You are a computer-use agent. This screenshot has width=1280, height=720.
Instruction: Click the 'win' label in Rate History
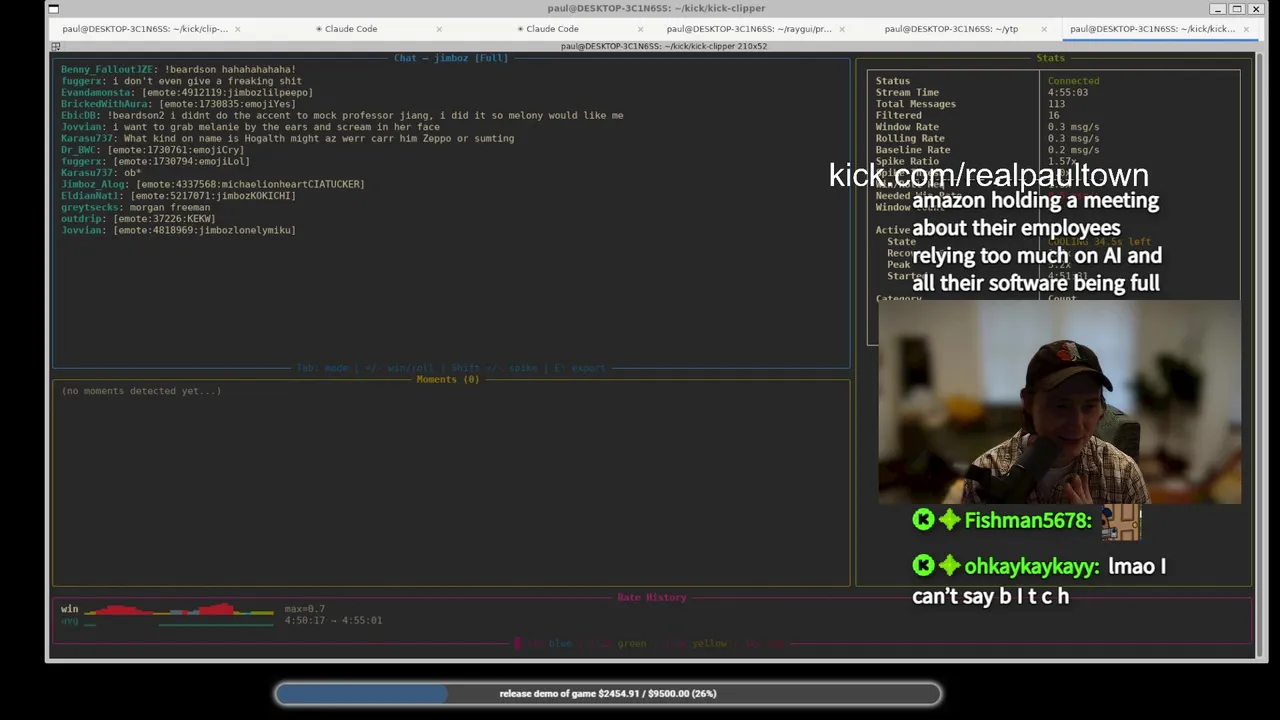click(x=69, y=609)
